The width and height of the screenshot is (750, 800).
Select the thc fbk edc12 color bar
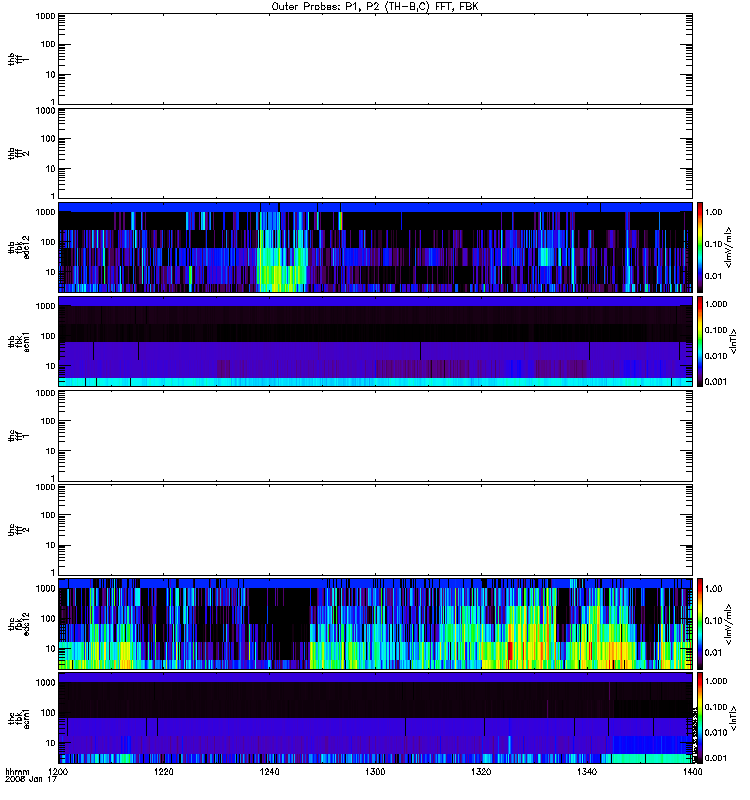(700, 624)
